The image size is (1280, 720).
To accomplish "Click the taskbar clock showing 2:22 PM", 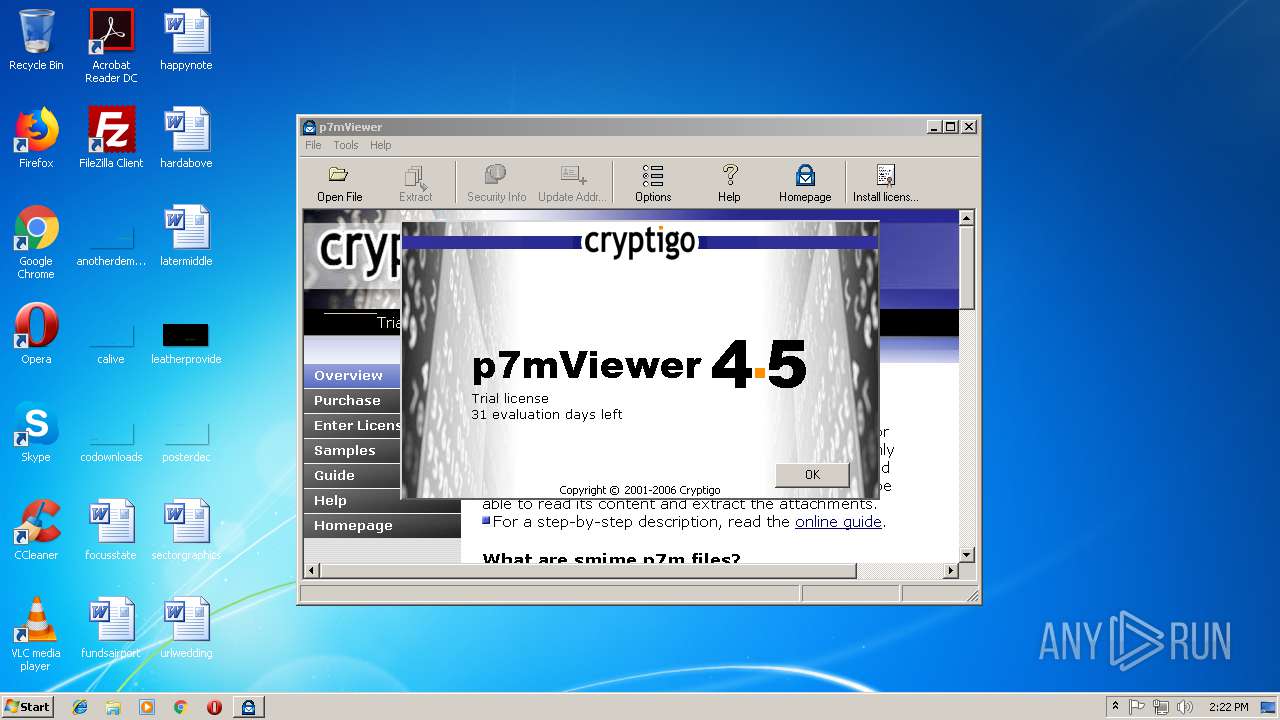I will pyautogui.click(x=1228, y=707).
